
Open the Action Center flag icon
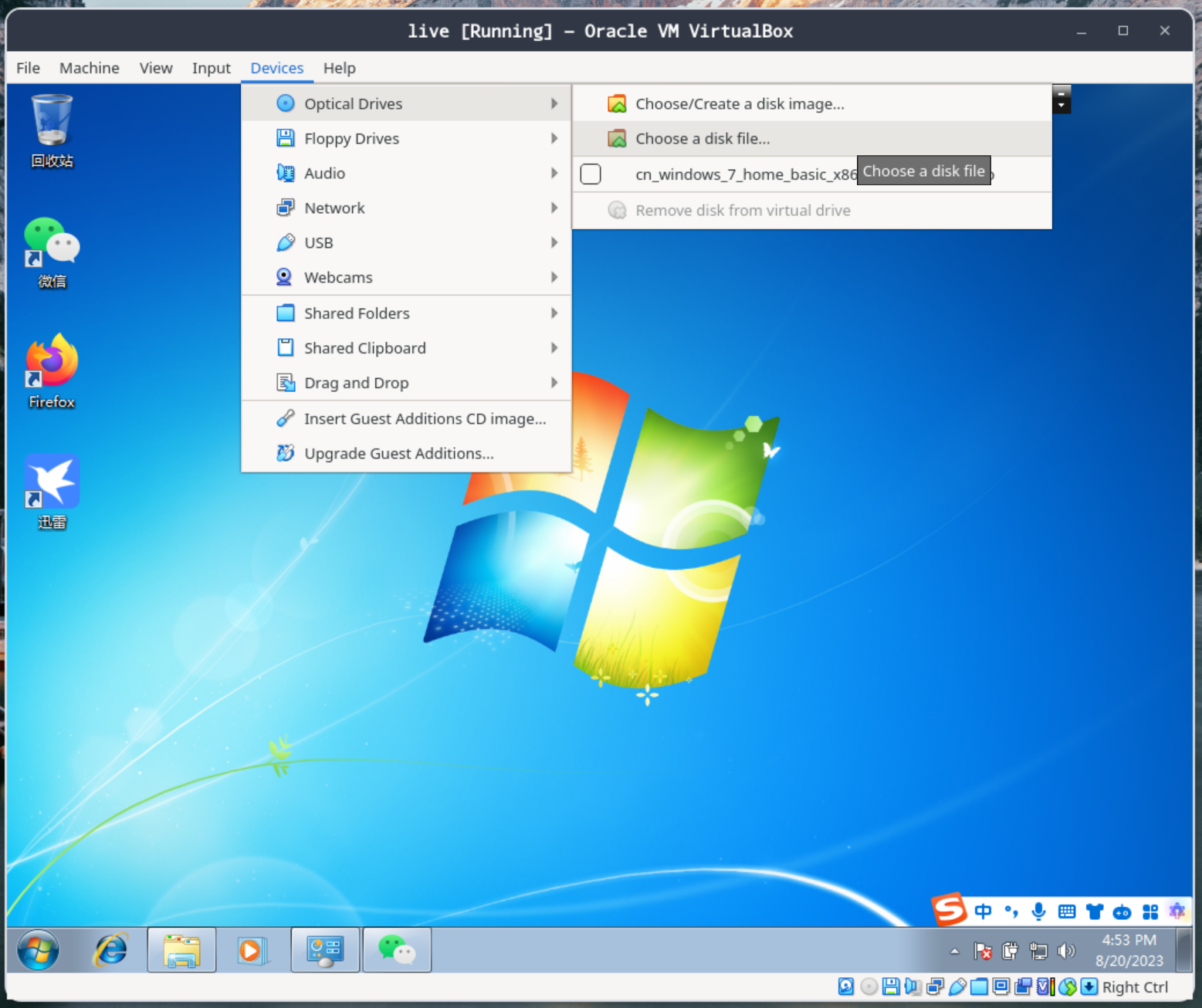click(983, 951)
